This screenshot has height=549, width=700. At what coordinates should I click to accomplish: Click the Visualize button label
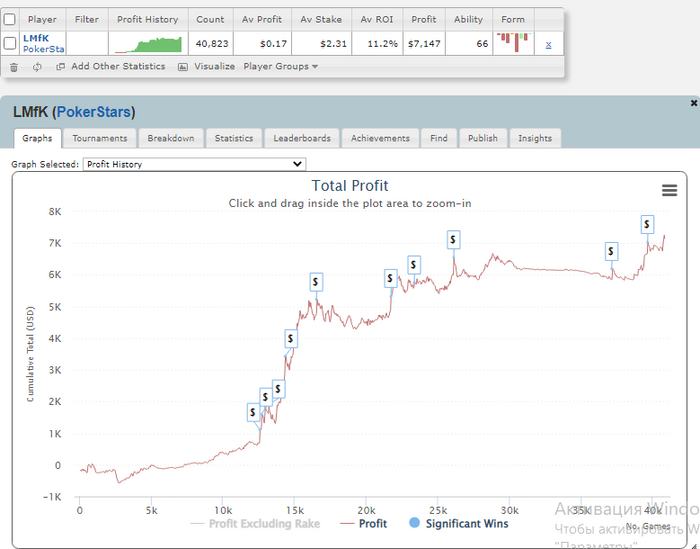pos(214,67)
